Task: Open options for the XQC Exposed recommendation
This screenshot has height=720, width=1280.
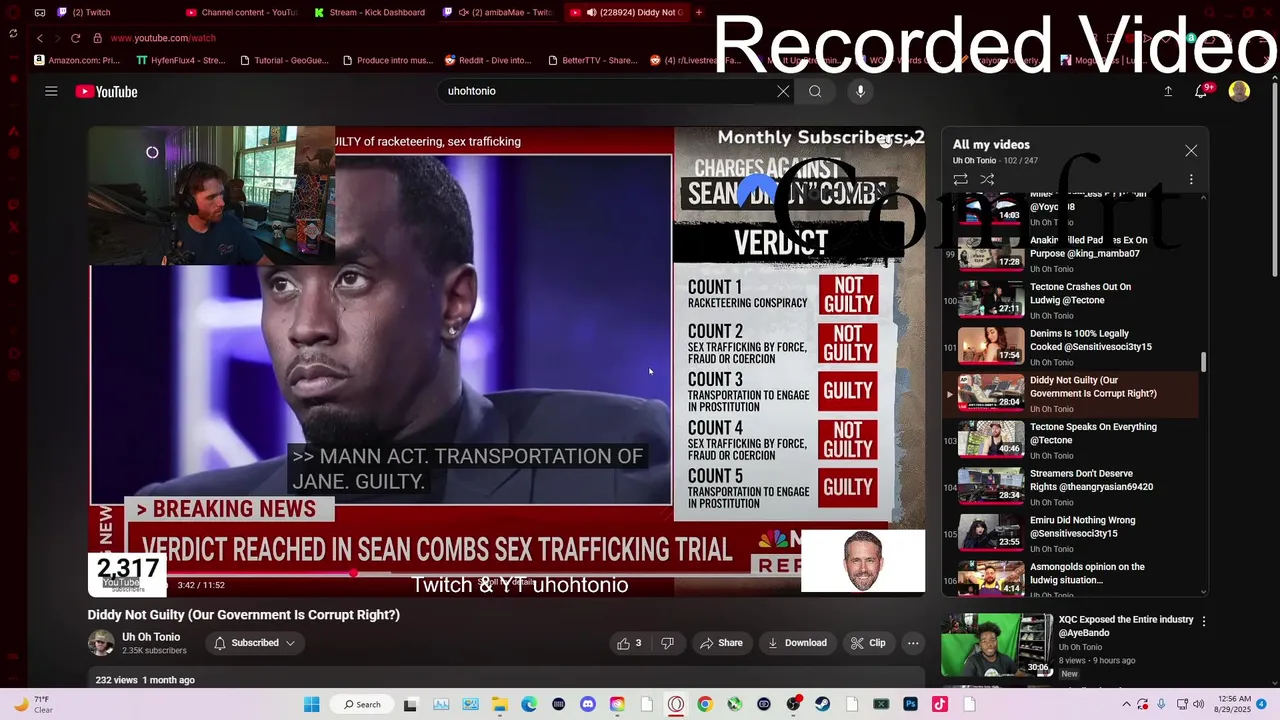Action: tap(1203, 621)
